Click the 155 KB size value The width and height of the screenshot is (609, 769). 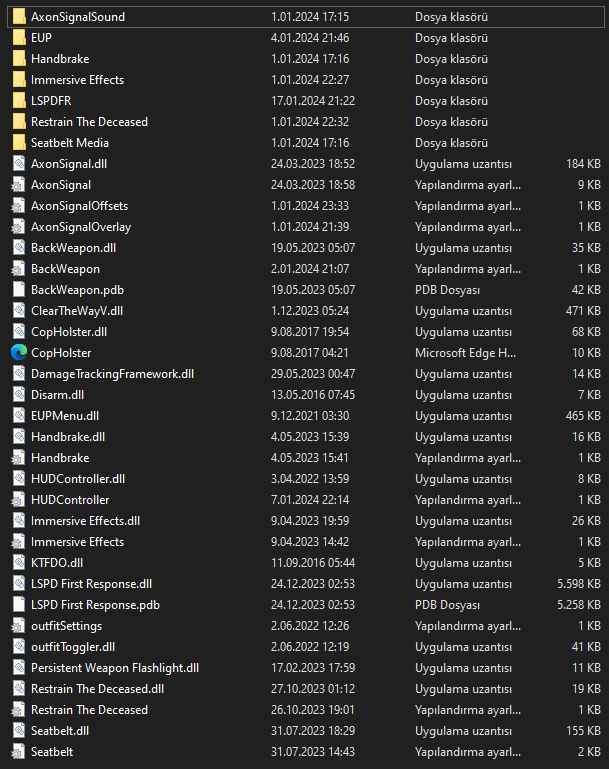tap(583, 731)
